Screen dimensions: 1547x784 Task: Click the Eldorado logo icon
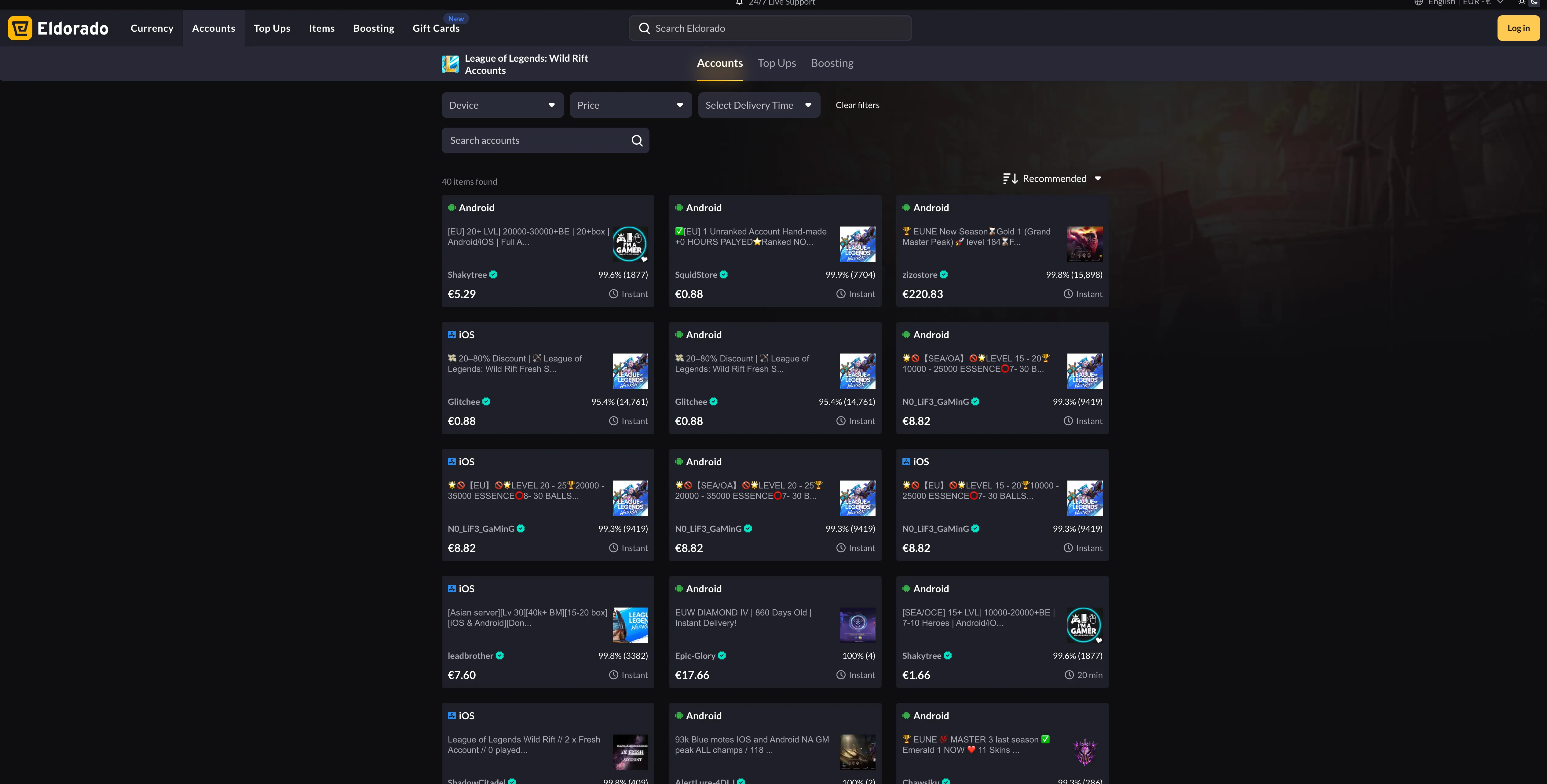(x=20, y=28)
